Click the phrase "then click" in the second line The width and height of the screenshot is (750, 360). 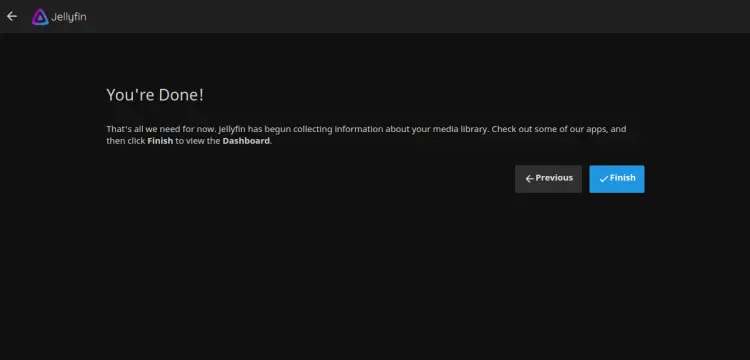pos(126,141)
